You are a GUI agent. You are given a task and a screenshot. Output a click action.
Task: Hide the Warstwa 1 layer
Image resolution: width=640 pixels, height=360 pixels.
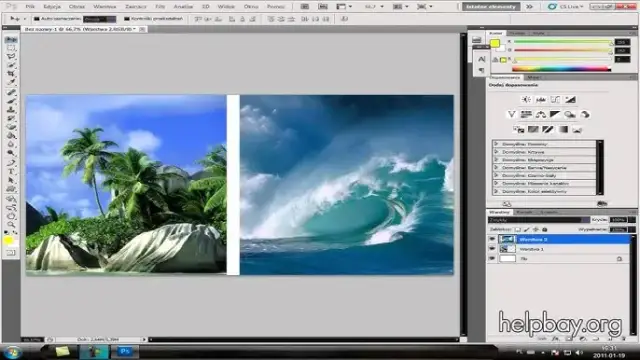tap(492, 249)
